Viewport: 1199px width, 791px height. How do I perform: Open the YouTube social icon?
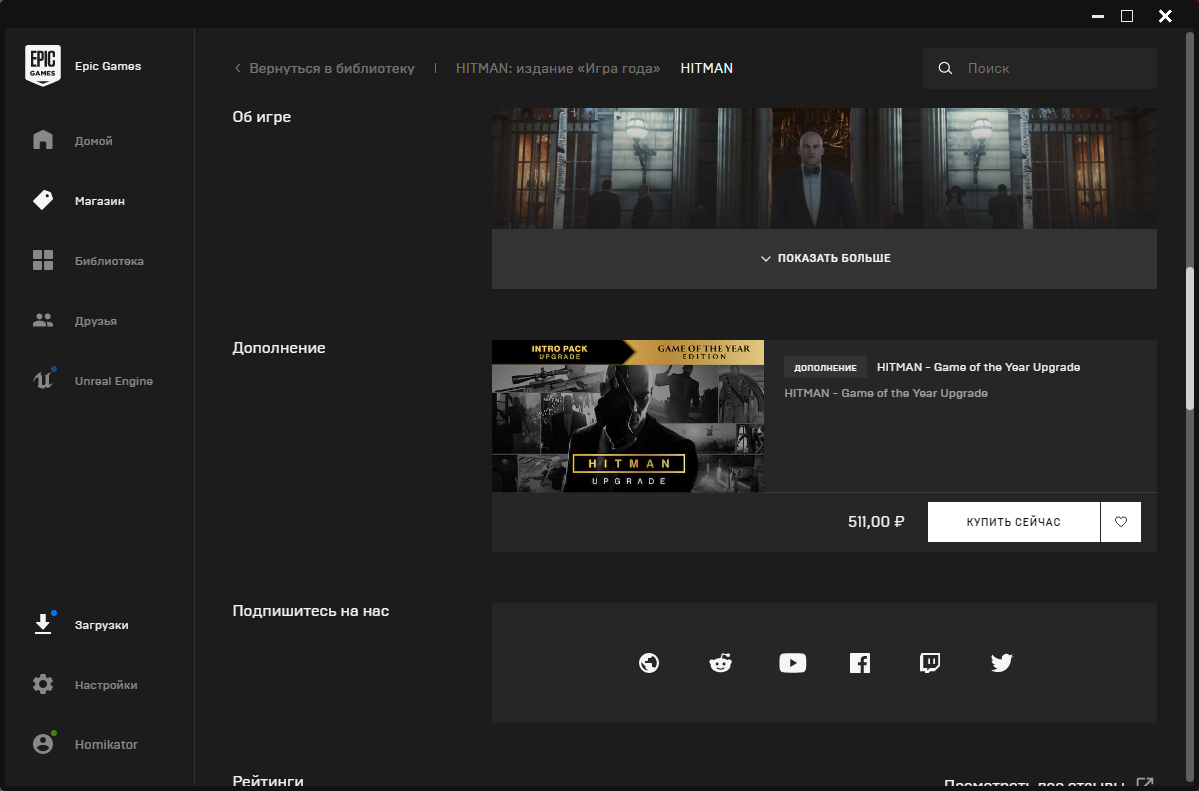(792, 663)
